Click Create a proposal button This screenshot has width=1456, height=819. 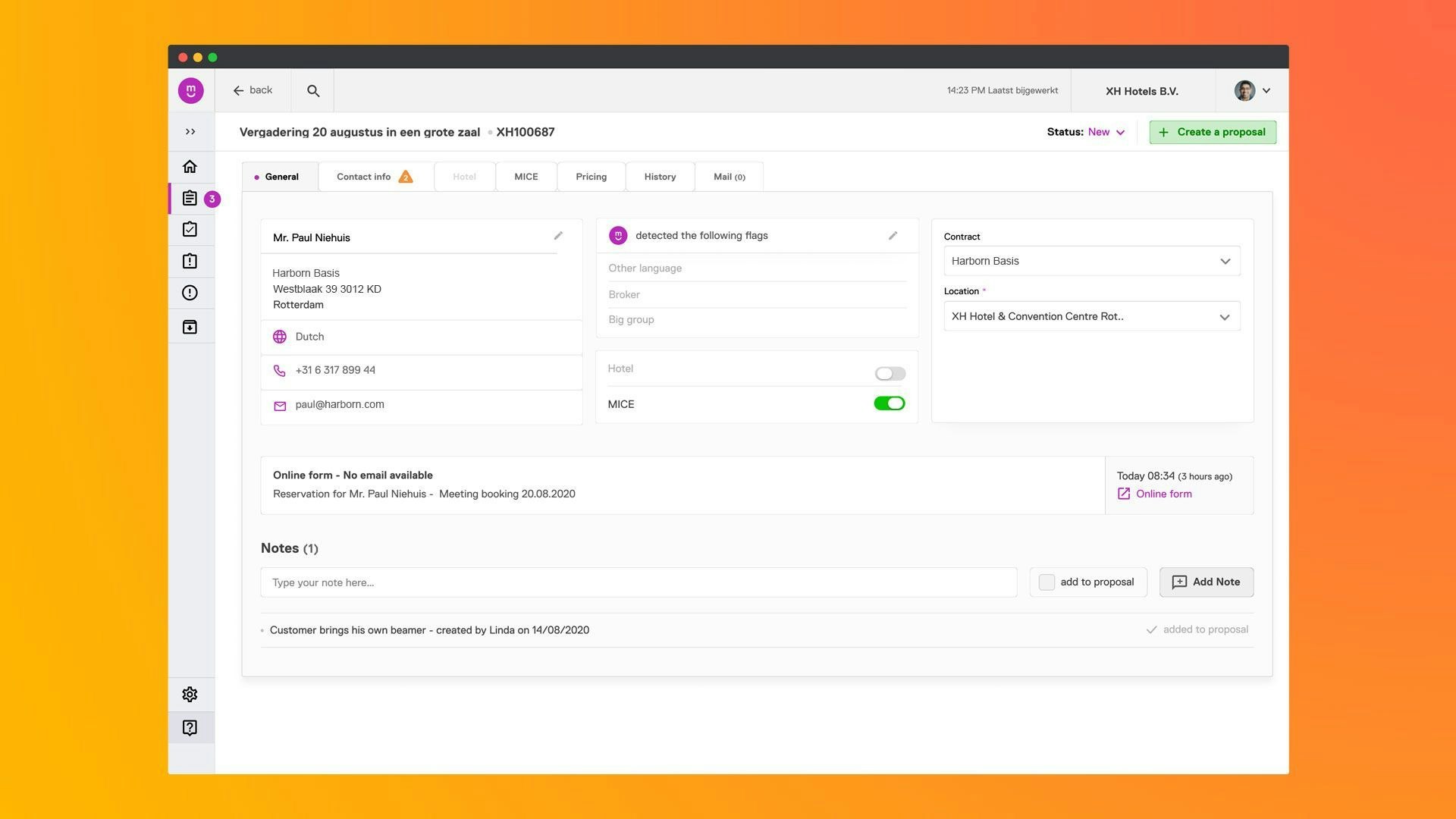pyautogui.click(x=1212, y=132)
